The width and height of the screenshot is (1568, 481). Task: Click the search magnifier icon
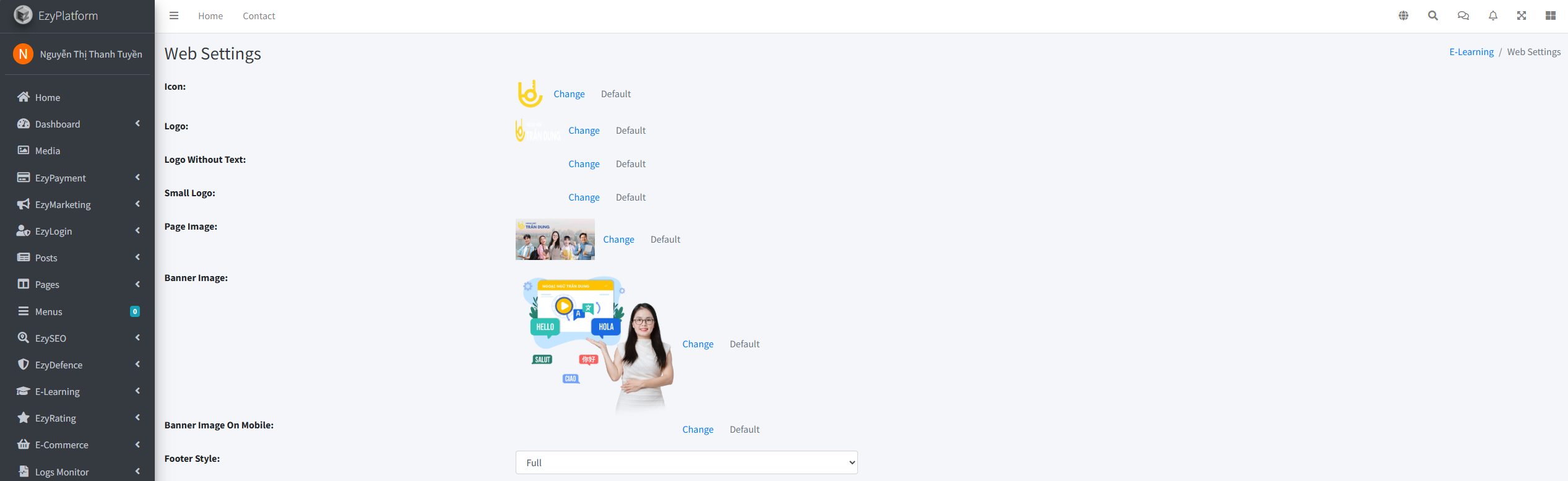coord(1433,16)
